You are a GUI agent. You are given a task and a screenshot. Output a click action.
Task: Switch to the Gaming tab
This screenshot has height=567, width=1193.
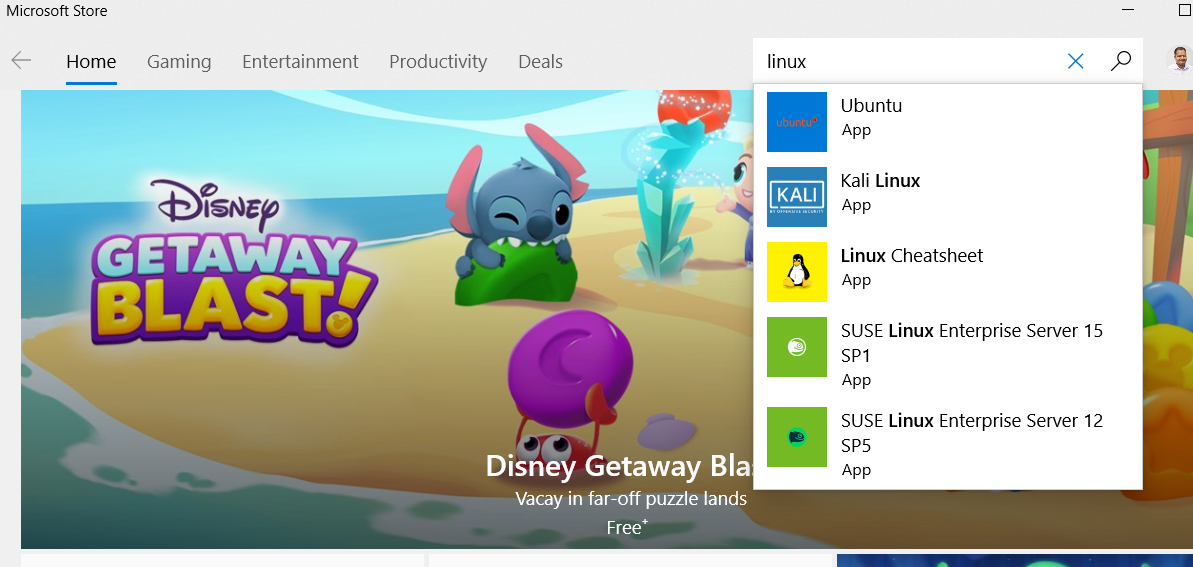179,62
